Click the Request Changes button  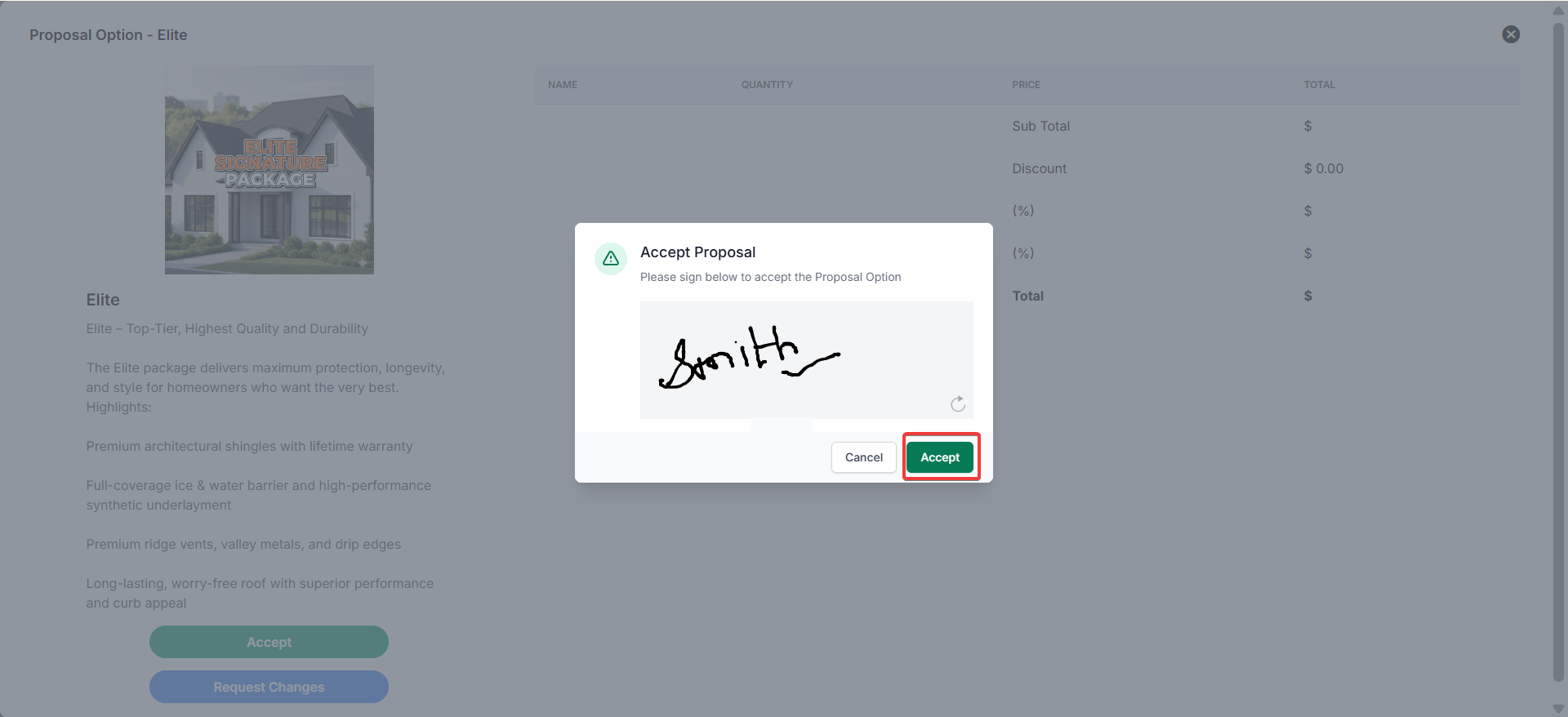pyautogui.click(x=269, y=687)
